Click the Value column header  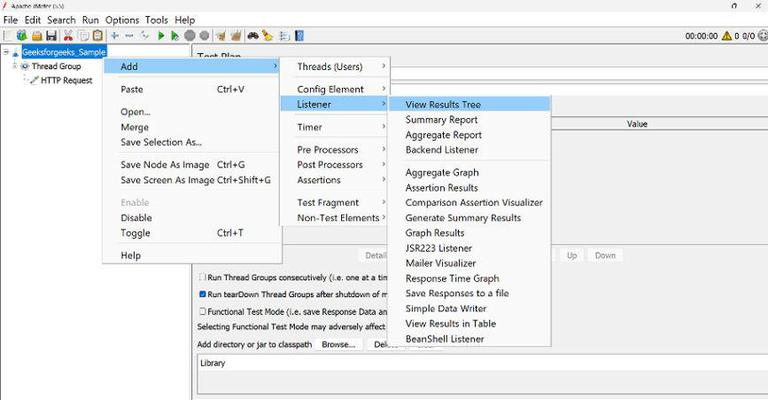pyautogui.click(x=637, y=124)
